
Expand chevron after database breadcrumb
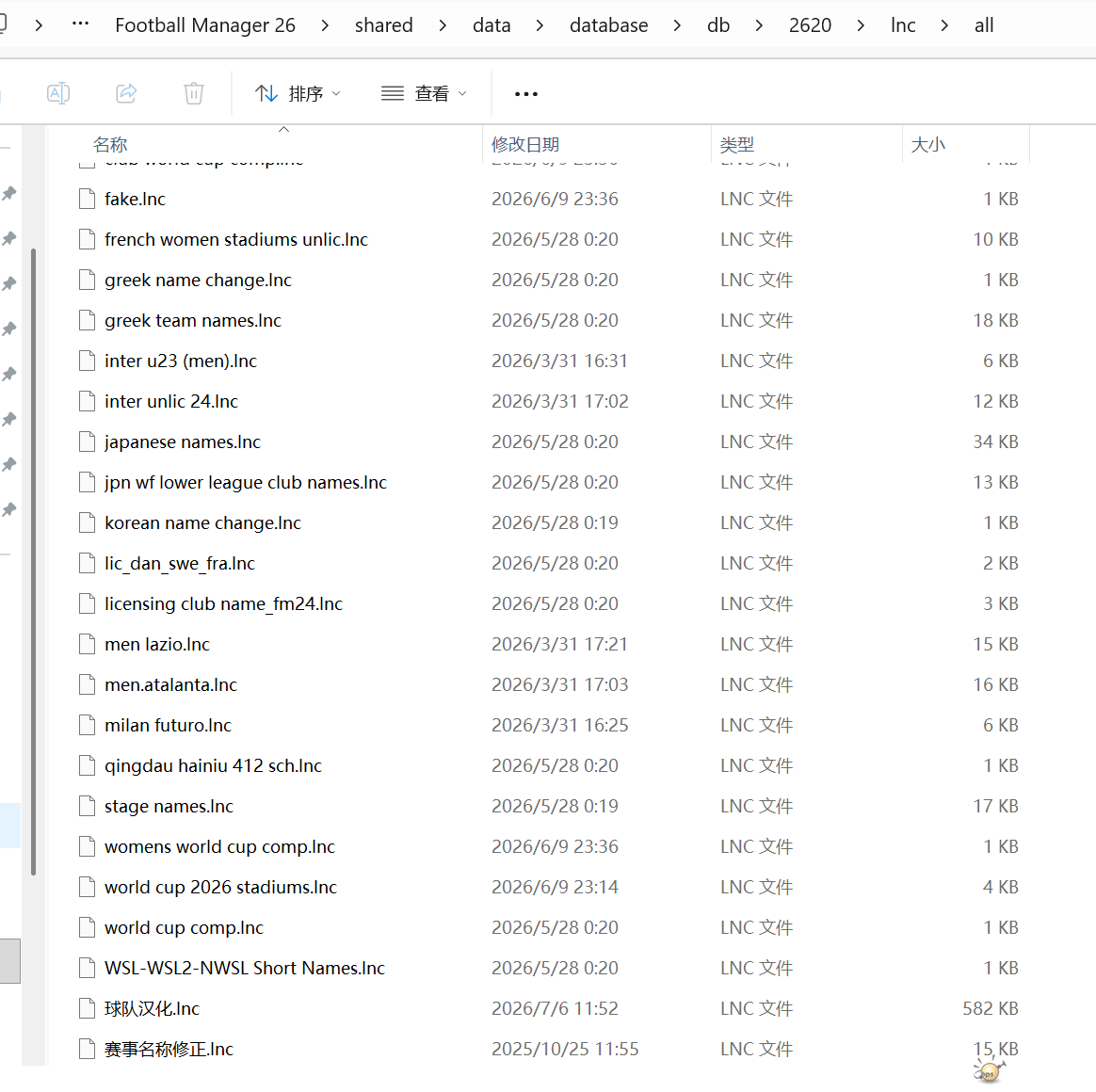coord(677,25)
